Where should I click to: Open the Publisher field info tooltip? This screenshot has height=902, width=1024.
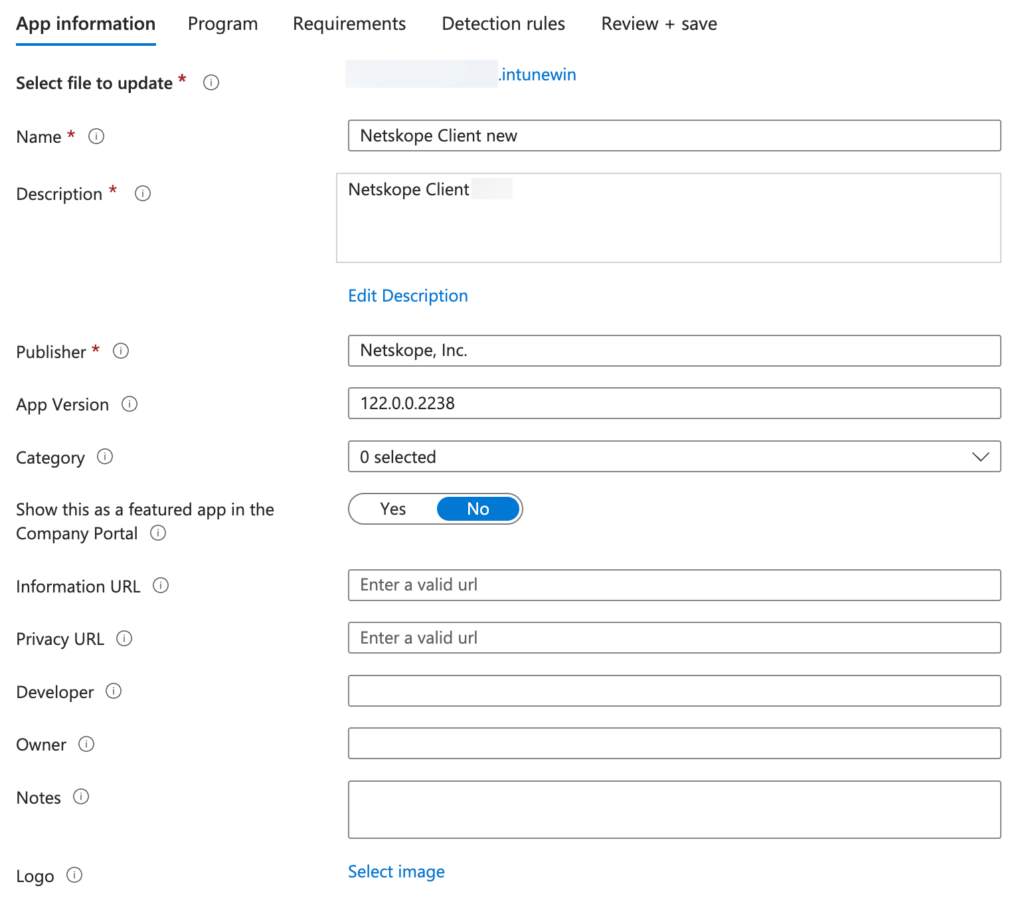pyautogui.click(x=121, y=352)
